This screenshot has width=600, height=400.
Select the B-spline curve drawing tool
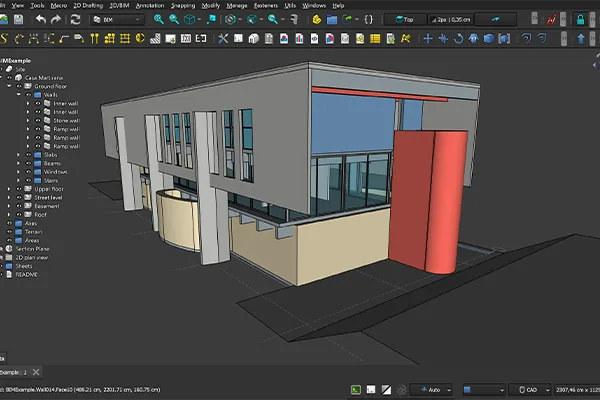tap(4, 38)
